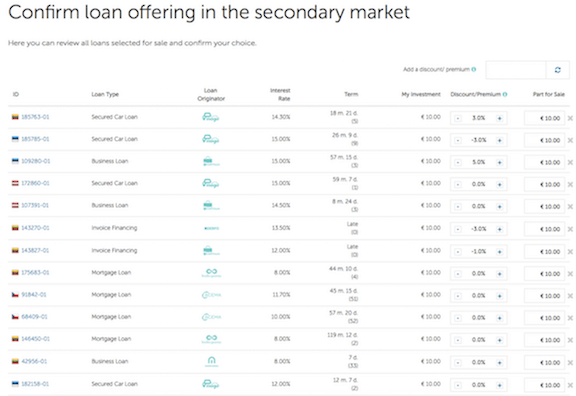Open loan 146450-01 link

click(x=35, y=339)
